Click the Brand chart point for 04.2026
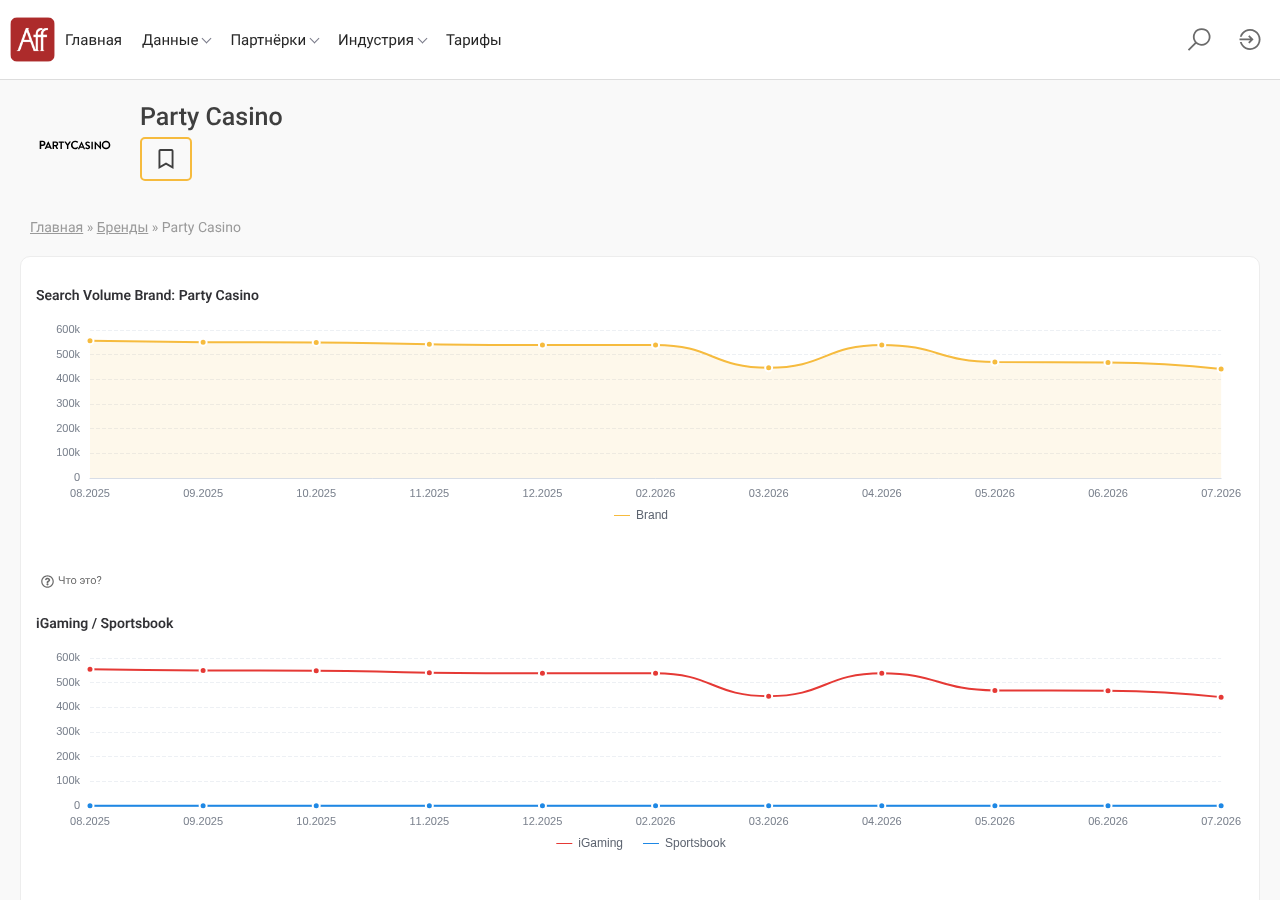The height and width of the screenshot is (900, 1280). 882,345
